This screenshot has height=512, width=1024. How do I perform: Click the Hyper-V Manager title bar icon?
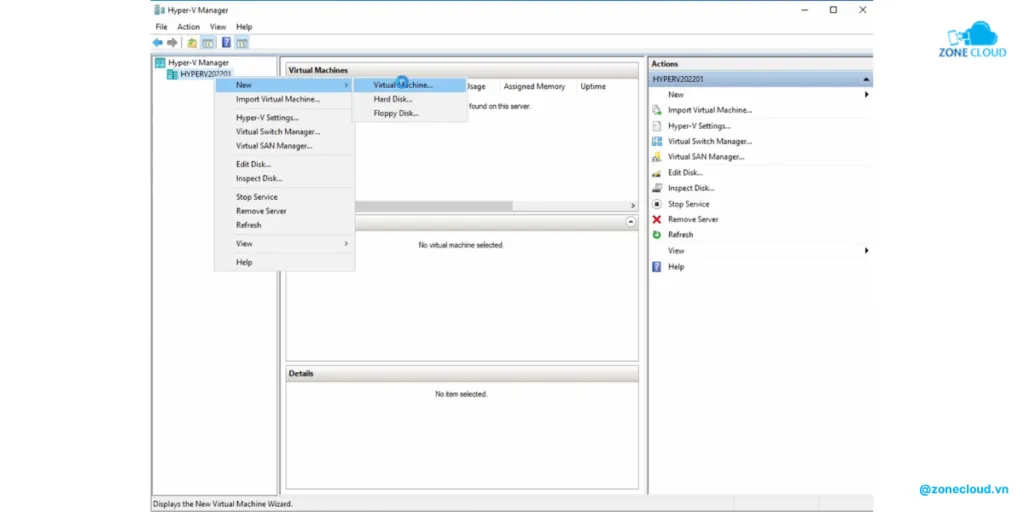click(x=159, y=10)
